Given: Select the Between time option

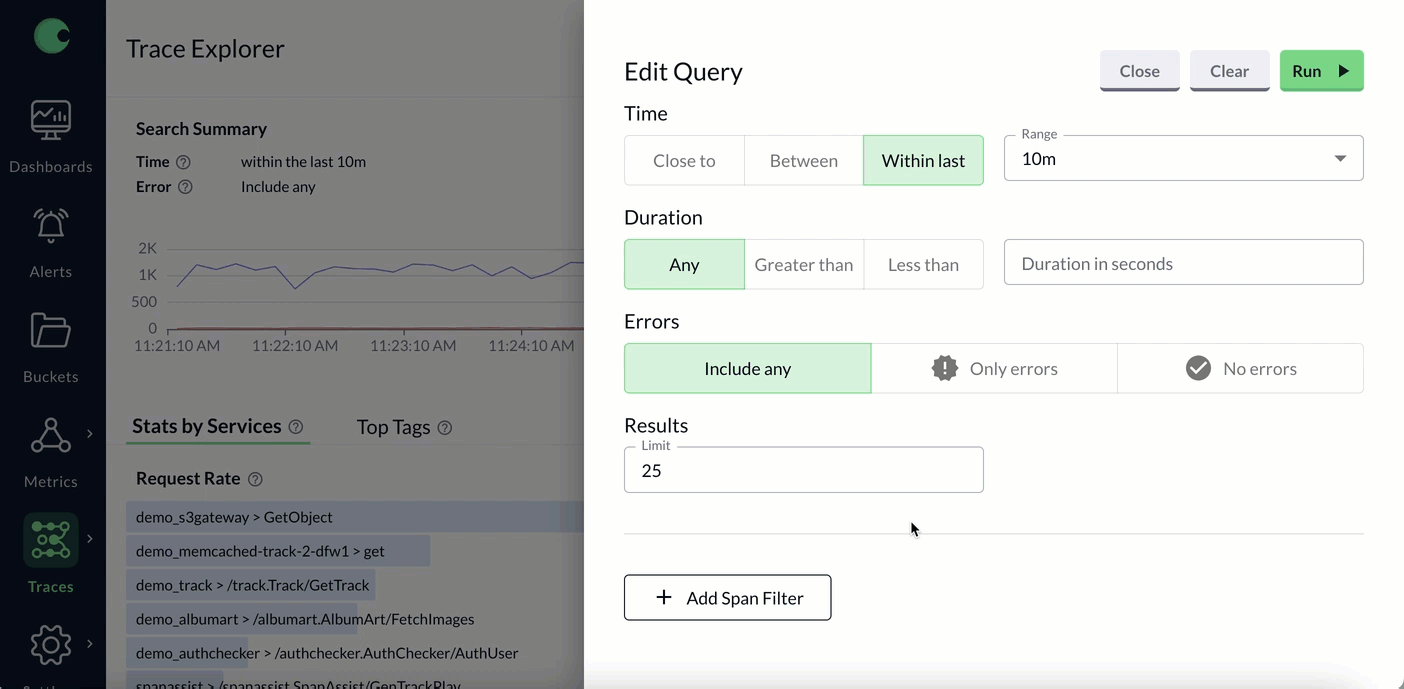Looking at the screenshot, I should coord(804,160).
